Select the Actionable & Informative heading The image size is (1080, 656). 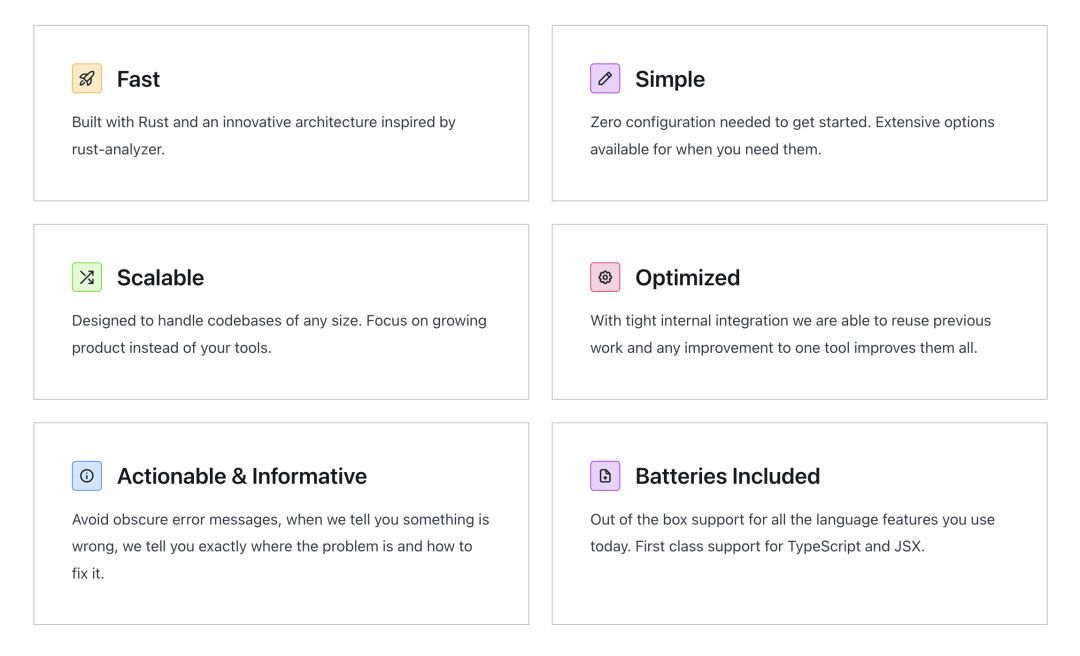point(242,476)
